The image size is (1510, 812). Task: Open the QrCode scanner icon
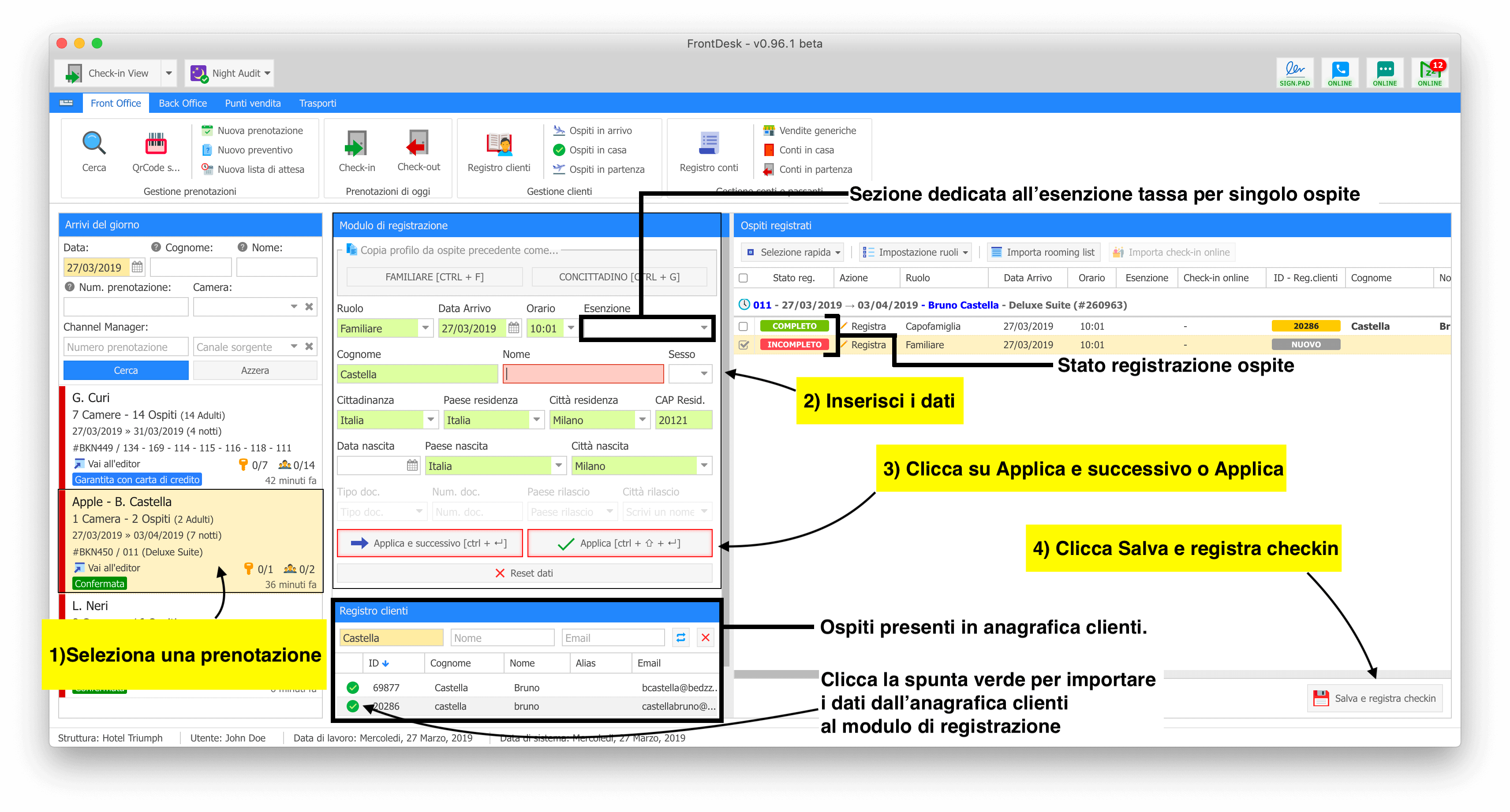pos(156,144)
